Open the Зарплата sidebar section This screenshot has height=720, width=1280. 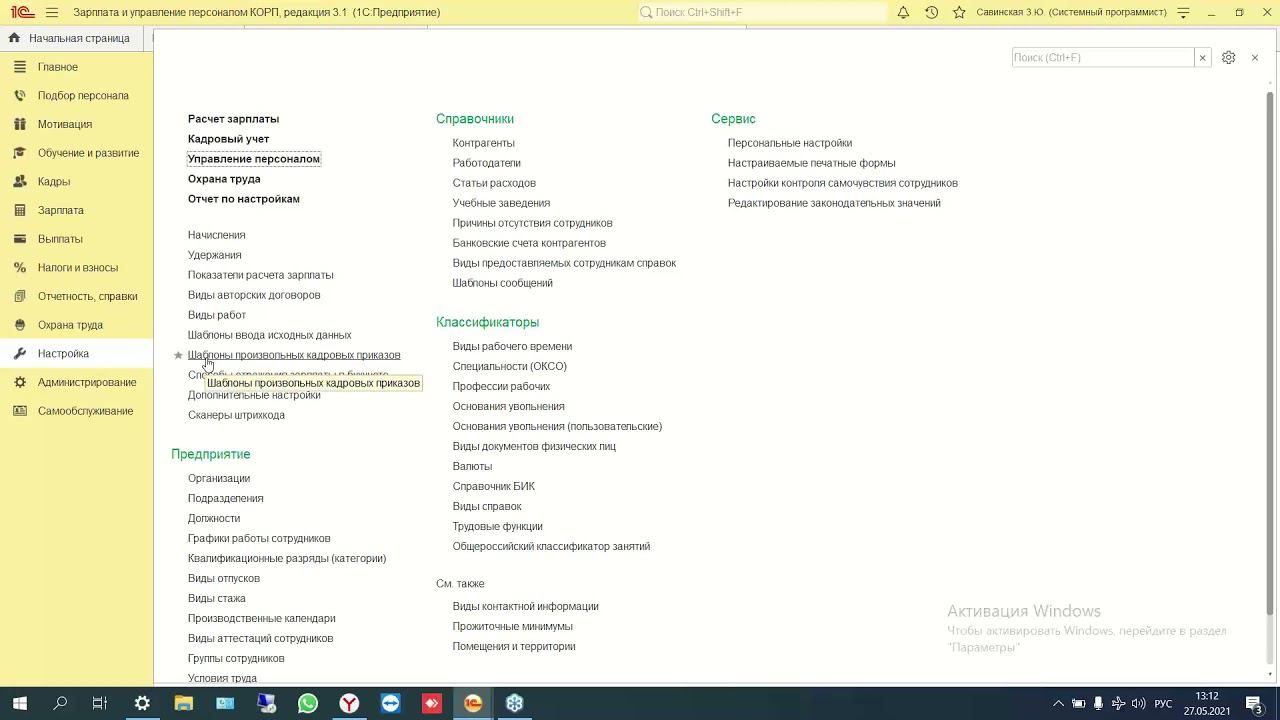tap(76, 210)
